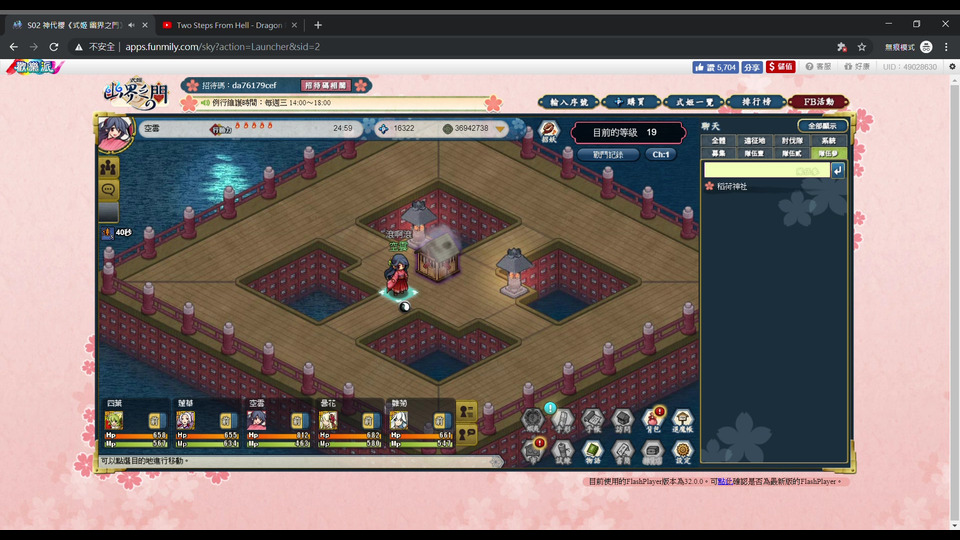Click the 輸入序號 button
This screenshot has width=960, height=540.
569,102
